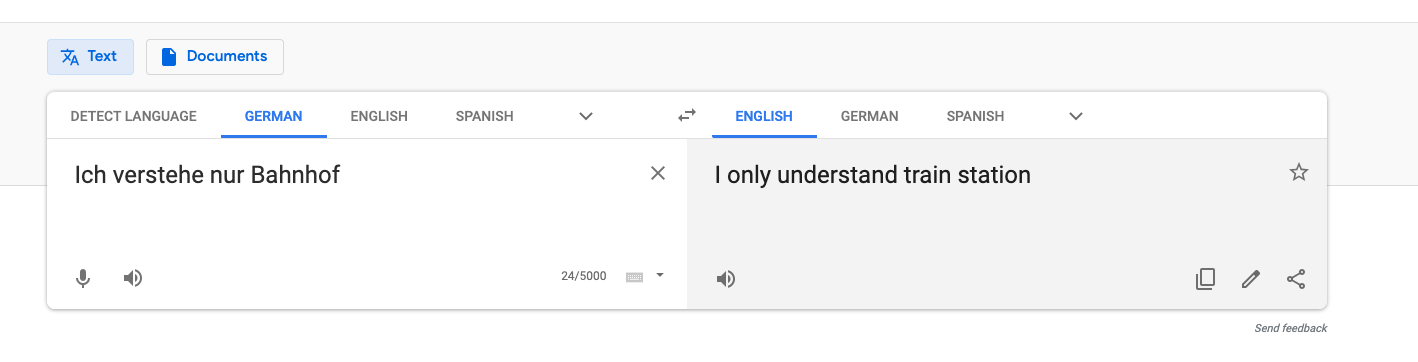Choose English as source language
1418x362 pixels.
pos(379,116)
